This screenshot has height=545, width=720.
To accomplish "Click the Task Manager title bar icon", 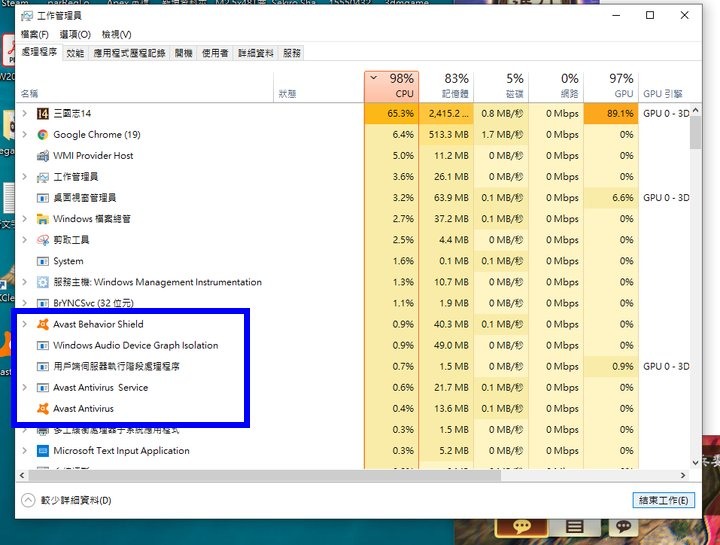I will [x=27, y=16].
